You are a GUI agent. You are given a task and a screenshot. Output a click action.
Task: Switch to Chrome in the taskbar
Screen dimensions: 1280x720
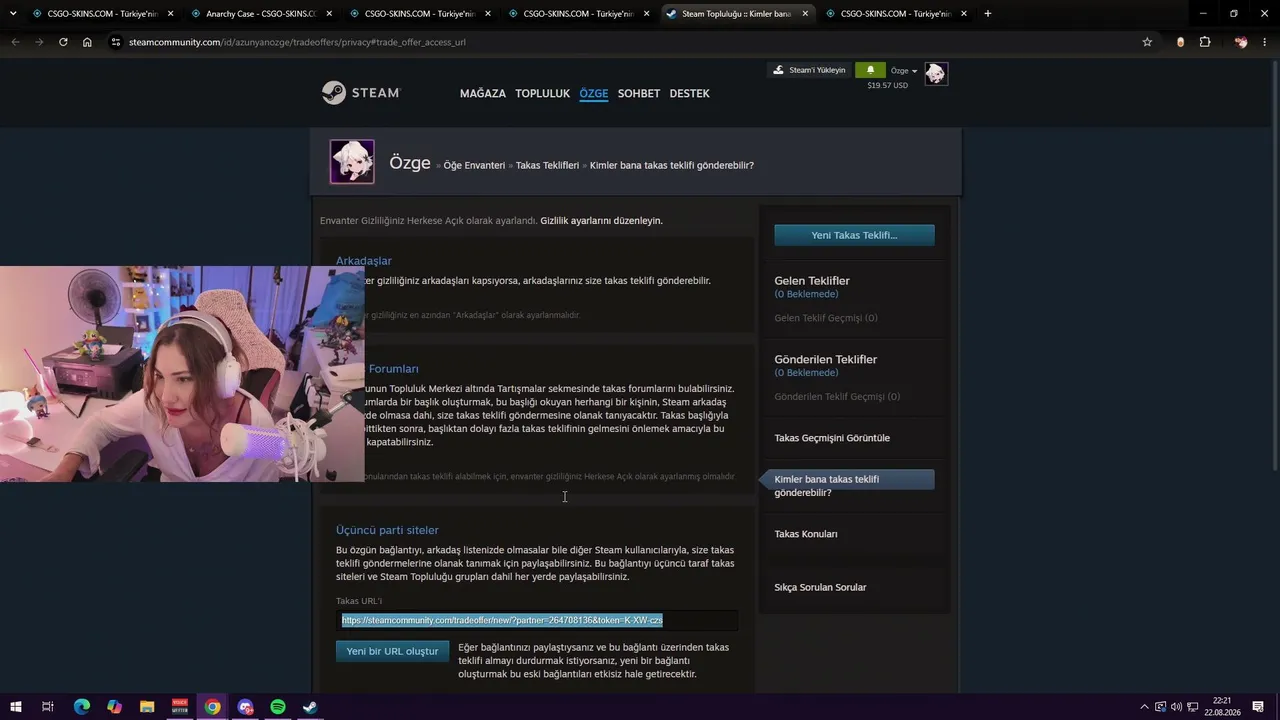213,707
